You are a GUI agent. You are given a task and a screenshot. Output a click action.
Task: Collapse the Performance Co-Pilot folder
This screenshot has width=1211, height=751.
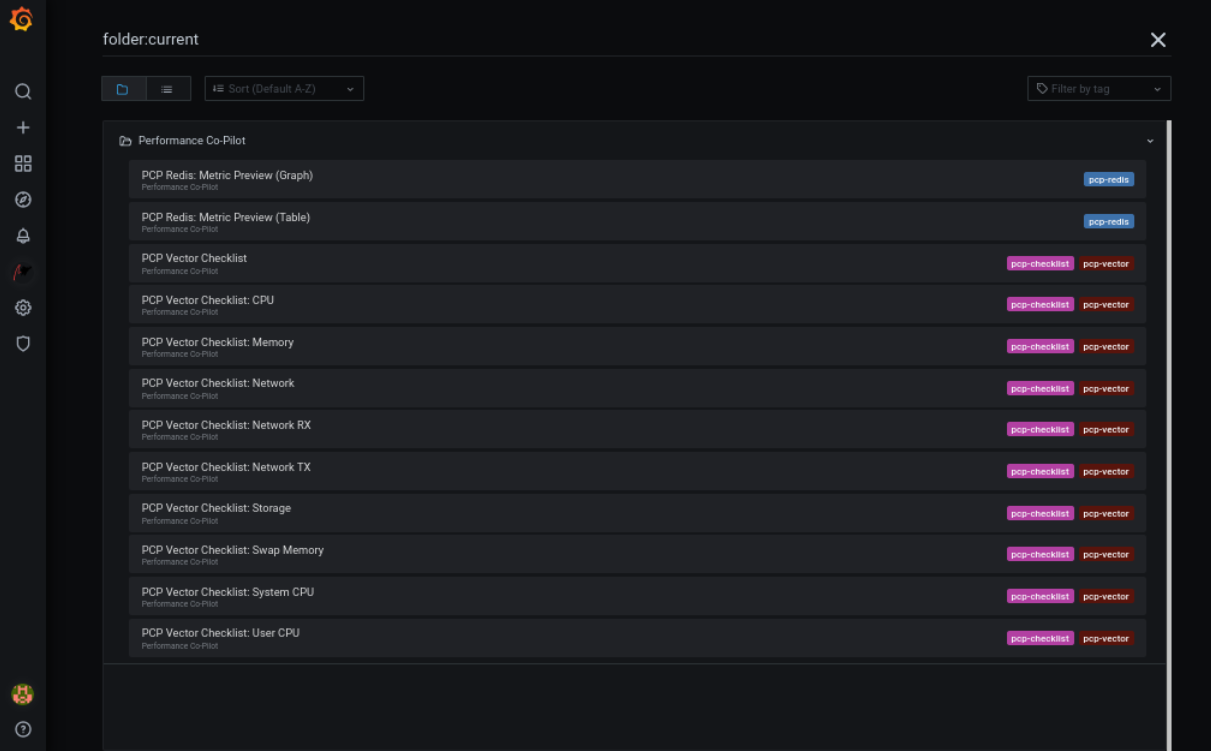[1148, 140]
